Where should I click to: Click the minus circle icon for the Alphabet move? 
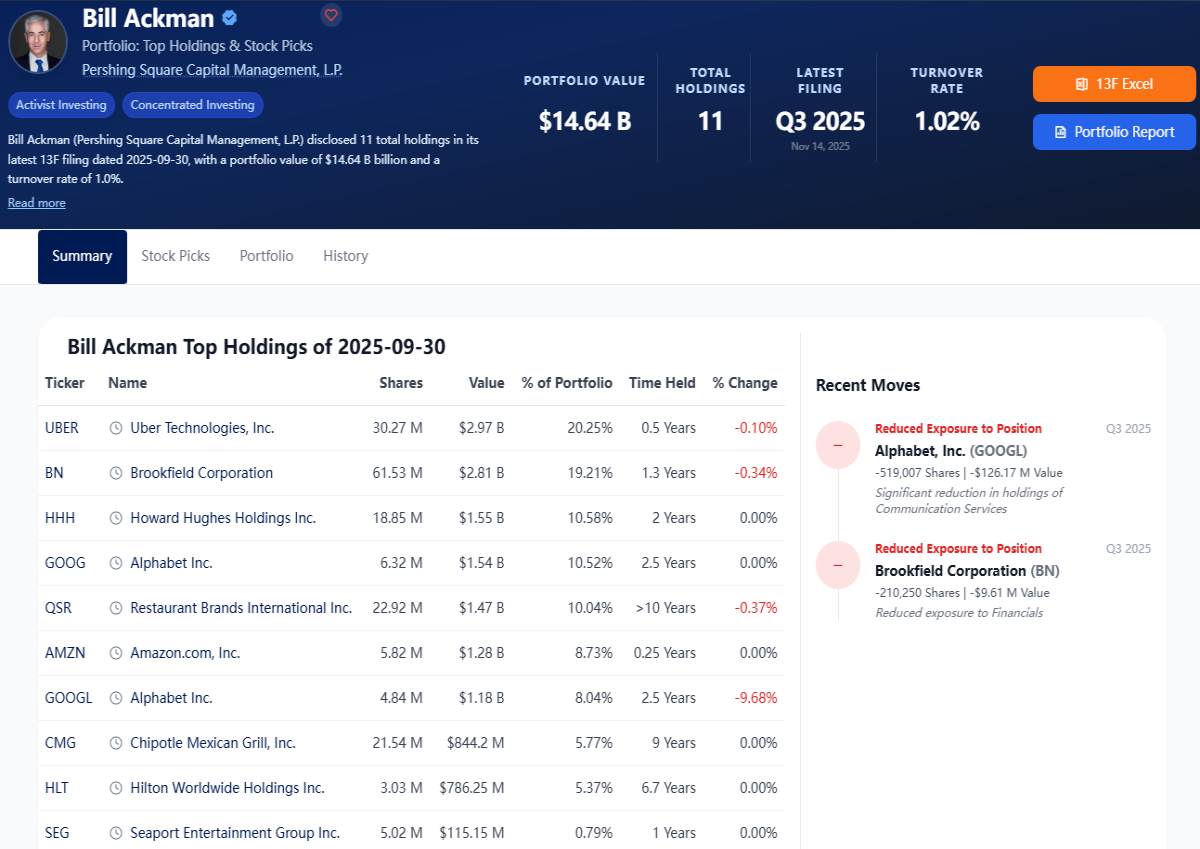838,445
